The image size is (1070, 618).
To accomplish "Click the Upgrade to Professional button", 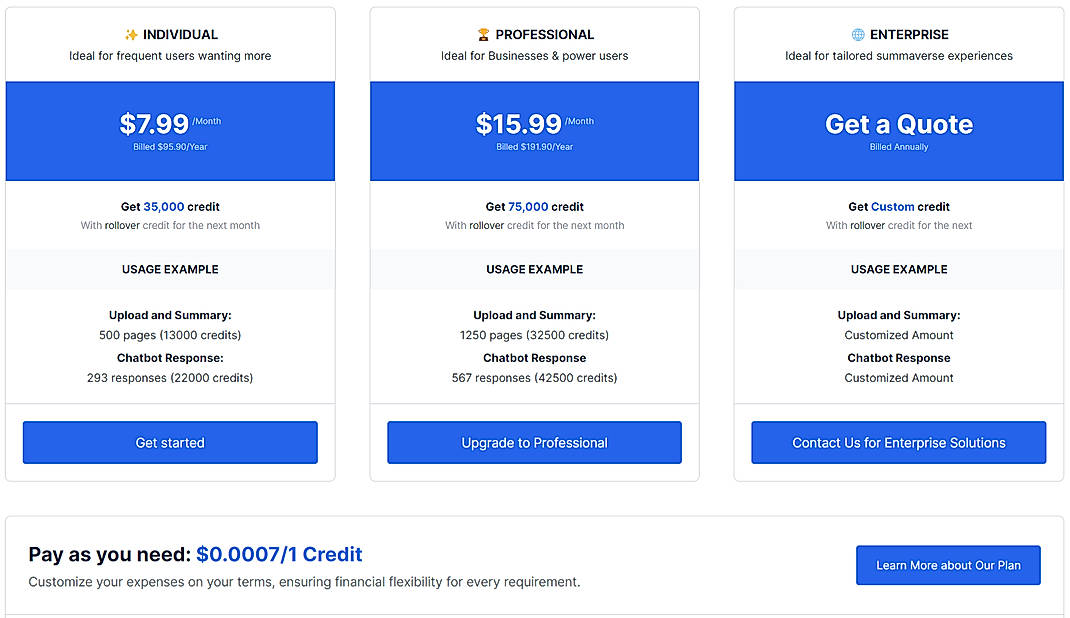I will pos(533,442).
